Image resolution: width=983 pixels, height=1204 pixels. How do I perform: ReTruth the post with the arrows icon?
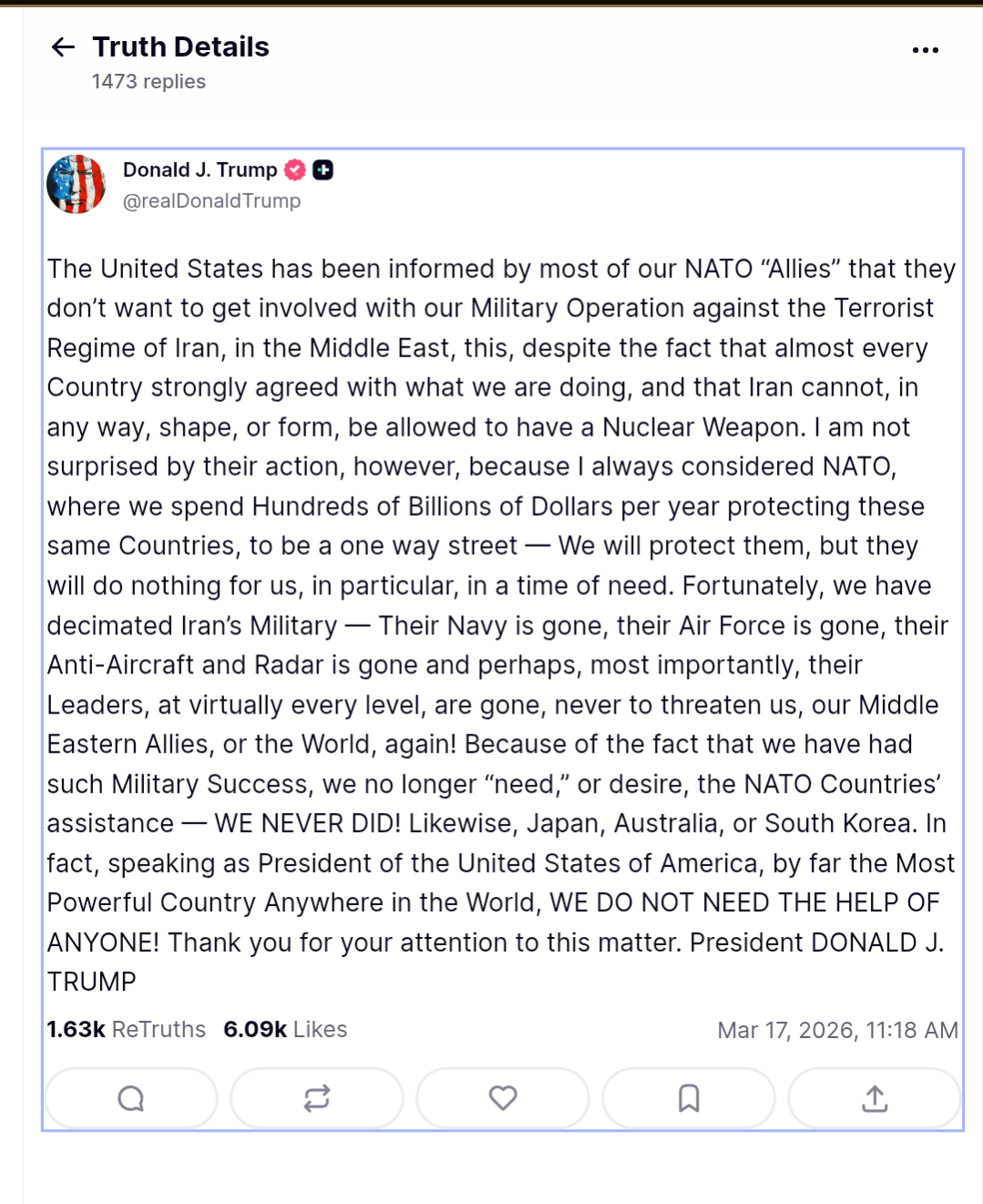317,1098
